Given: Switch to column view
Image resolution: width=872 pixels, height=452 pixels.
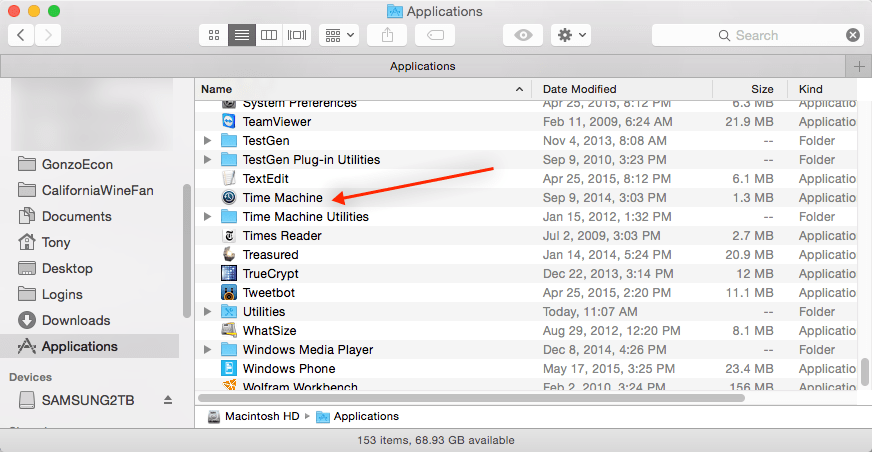Looking at the screenshot, I should pos(269,35).
